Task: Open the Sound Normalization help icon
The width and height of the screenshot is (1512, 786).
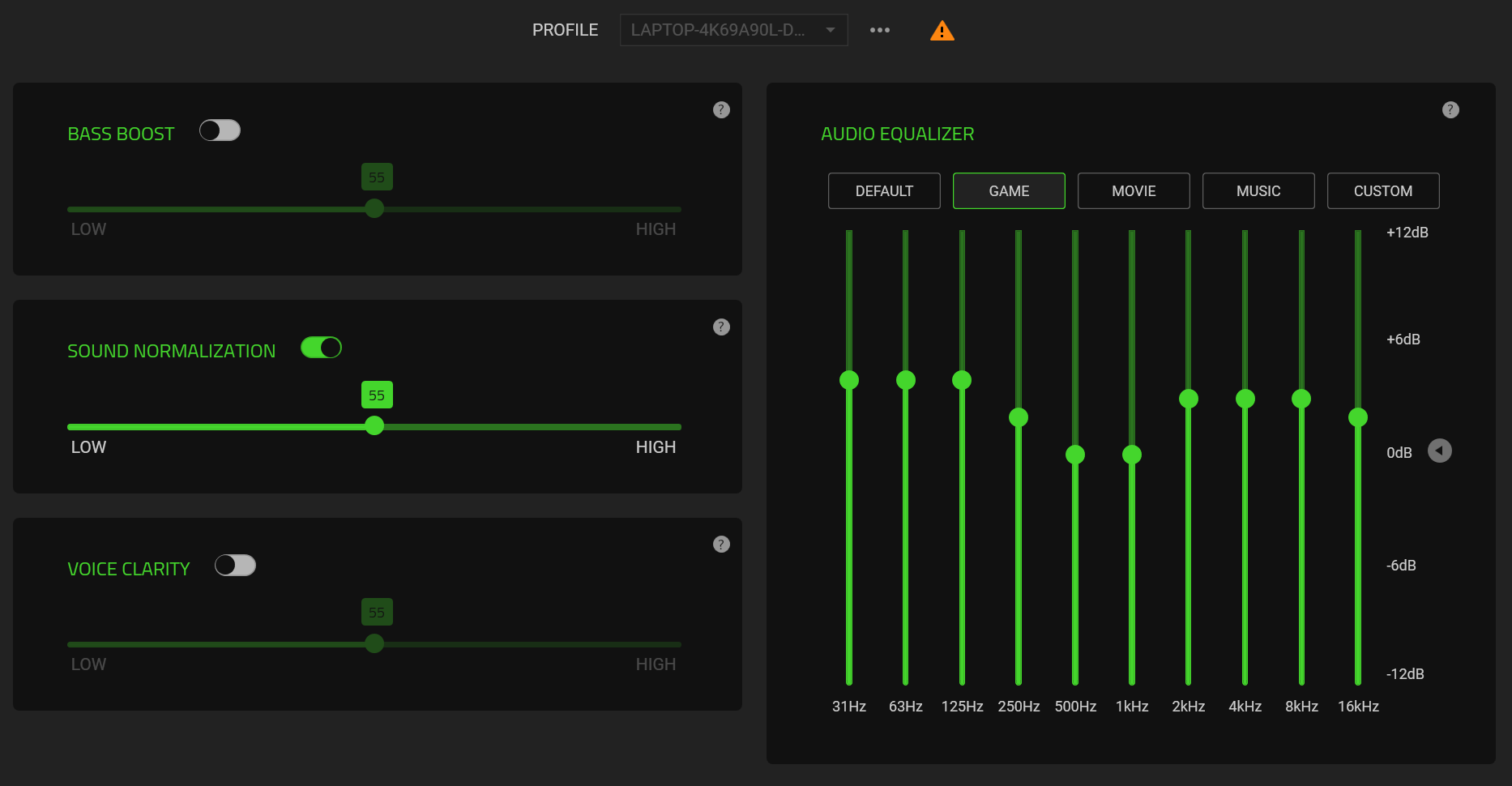Action: coord(721,327)
